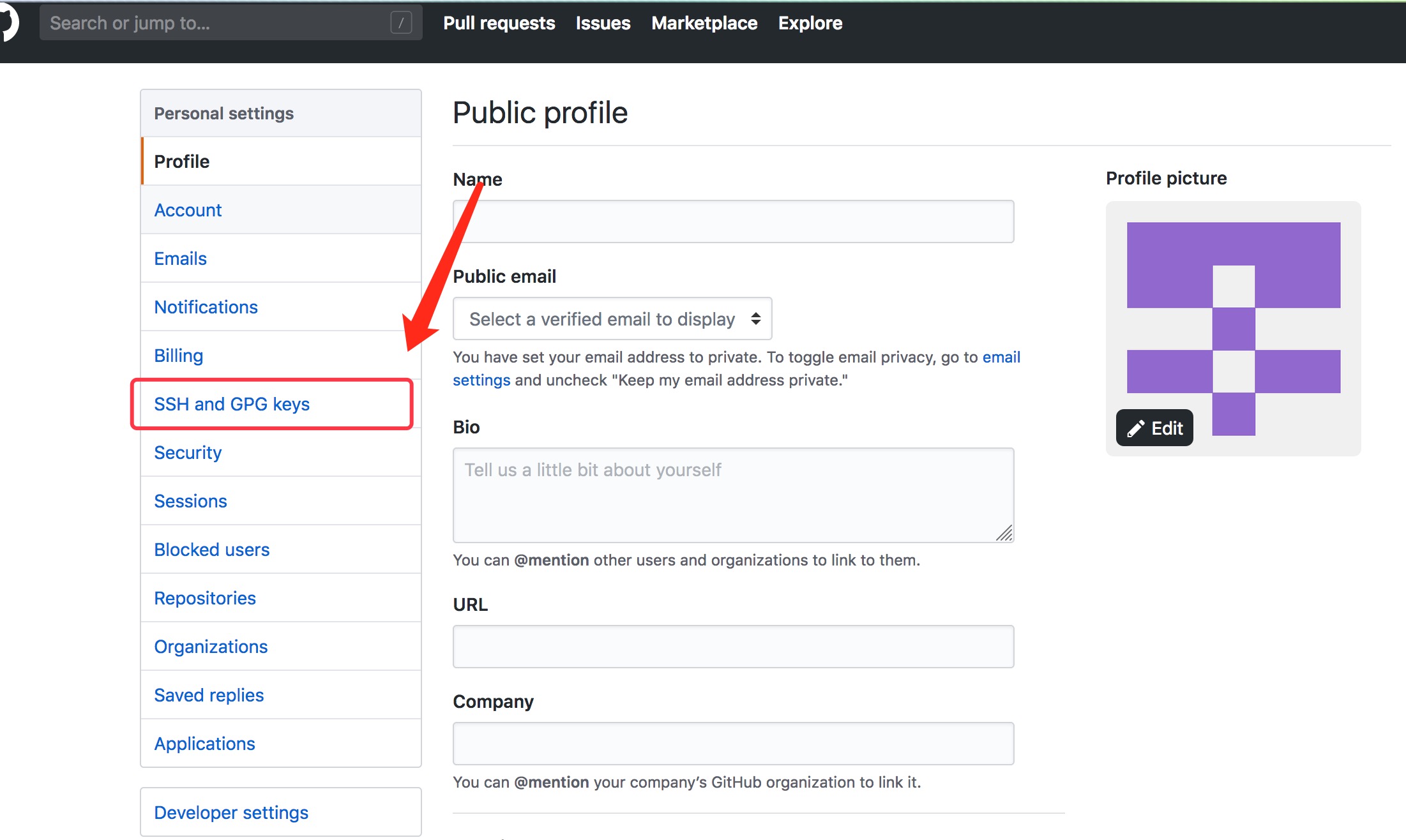Image resolution: width=1406 pixels, height=840 pixels.
Task: Click the GitHub logo icon
Action: point(9,23)
